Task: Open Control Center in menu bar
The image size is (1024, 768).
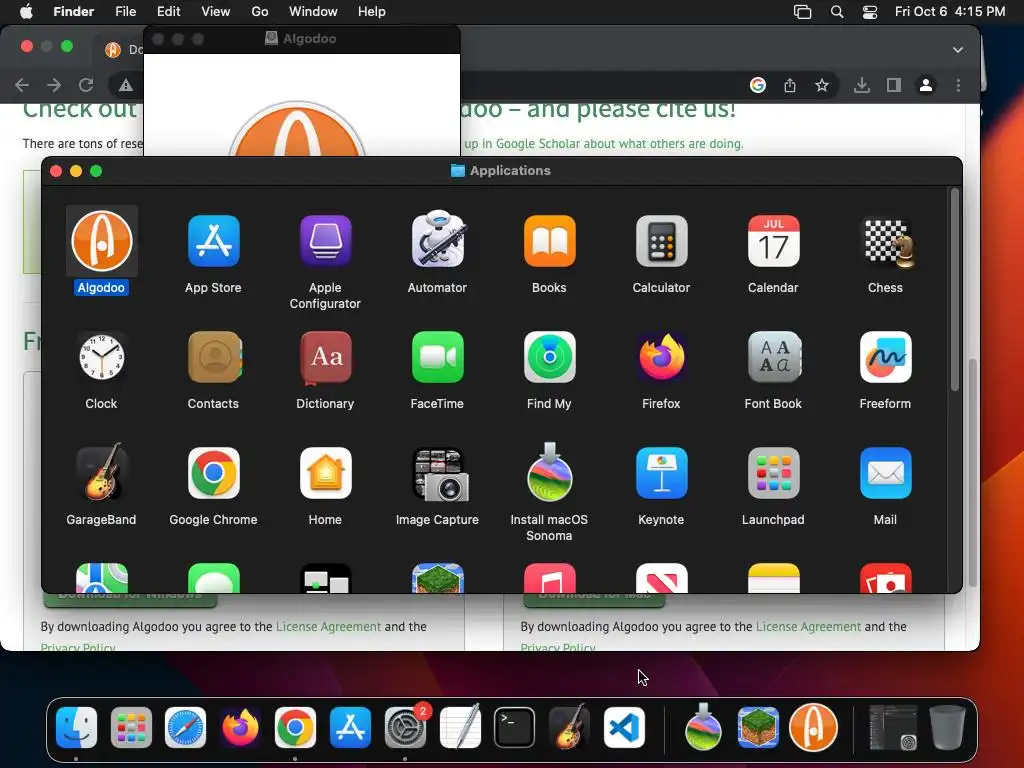Action: [870, 12]
